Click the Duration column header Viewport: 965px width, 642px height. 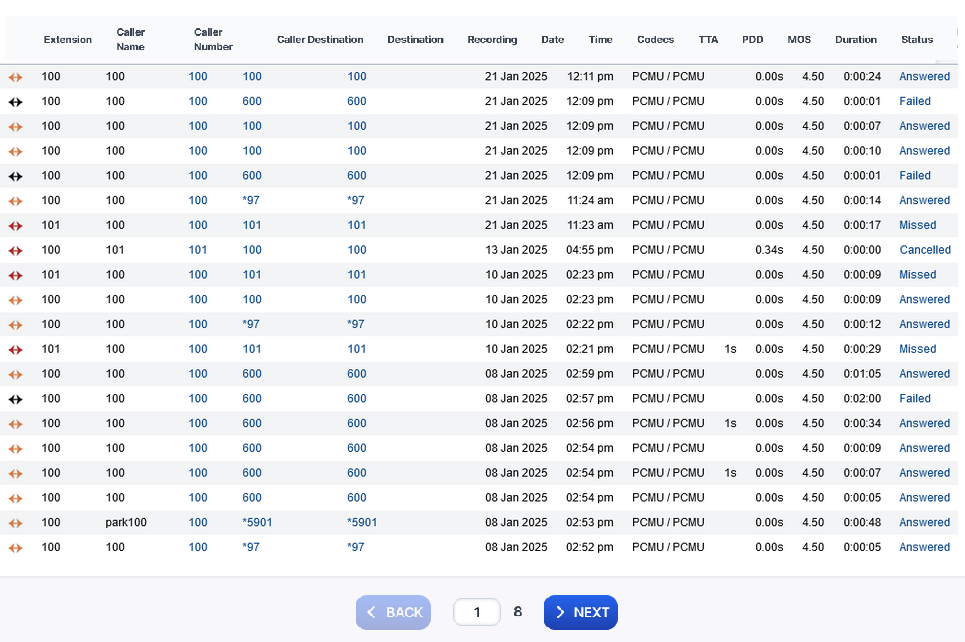[855, 40]
